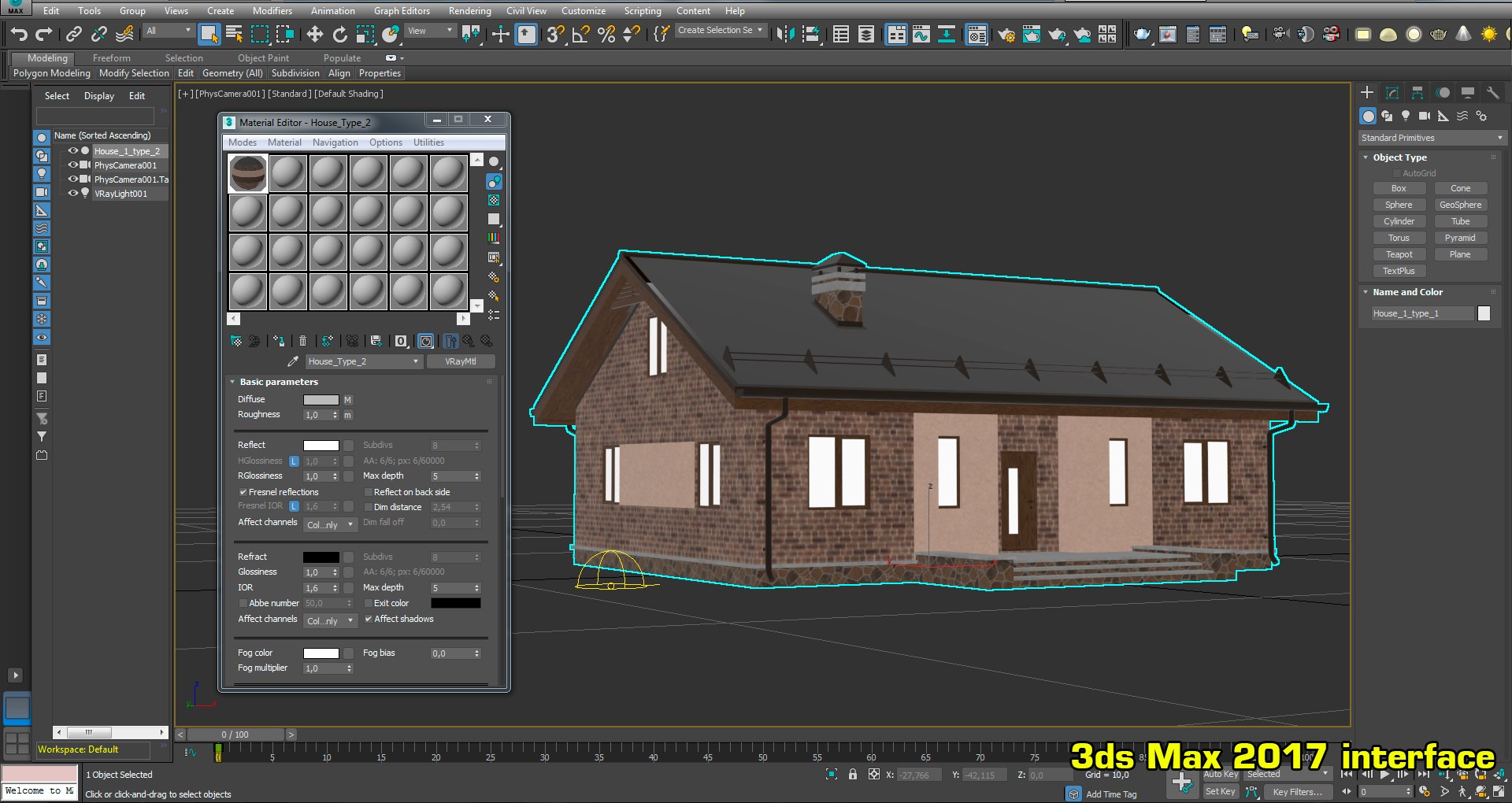Click the Set Key button
This screenshot has height=803, width=1512.
1220,791
